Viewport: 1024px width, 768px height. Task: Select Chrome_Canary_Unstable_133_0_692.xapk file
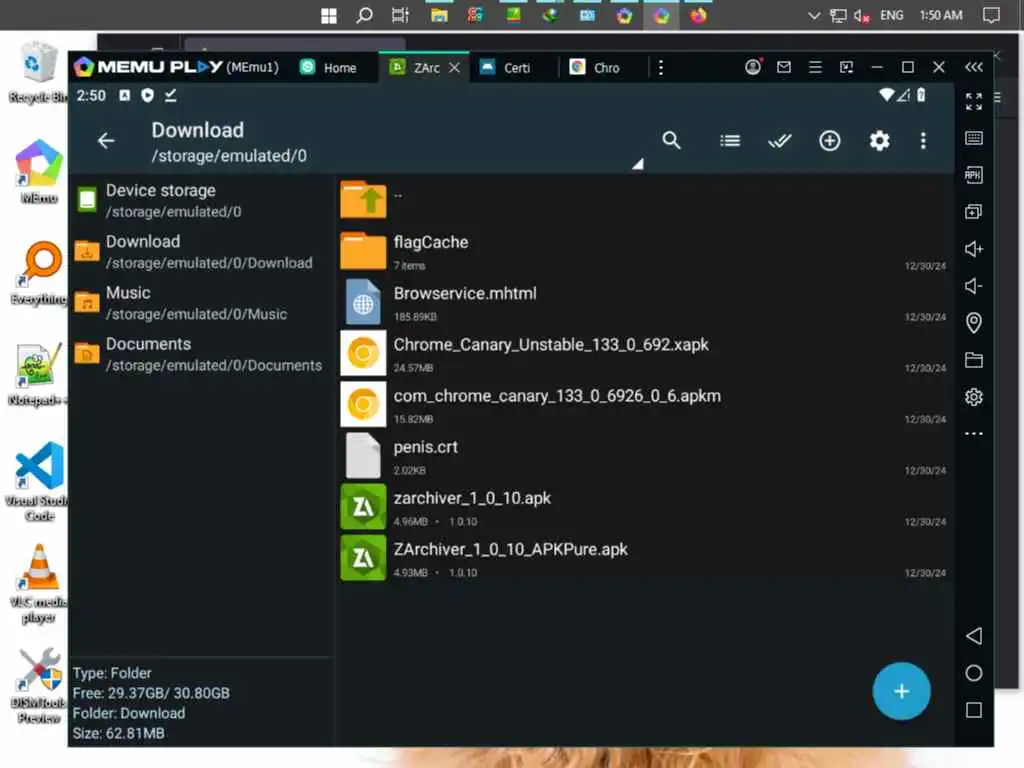point(643,353)
